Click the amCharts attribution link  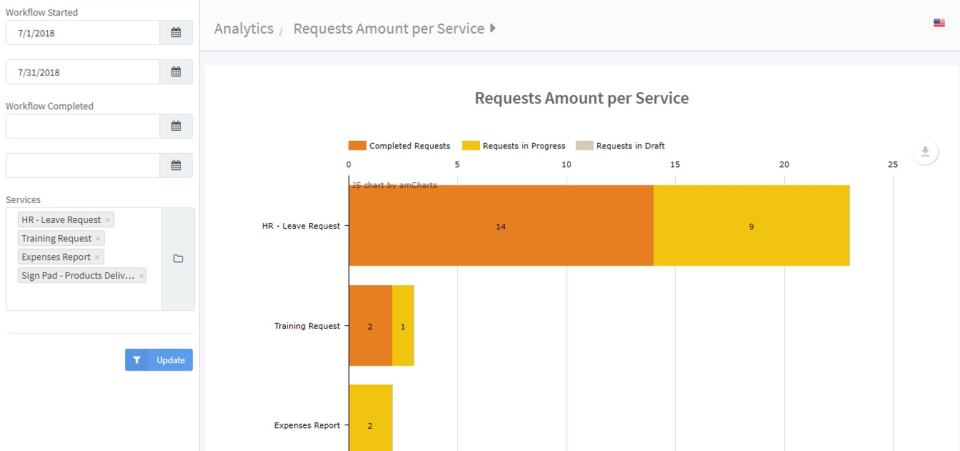[394, 185]
